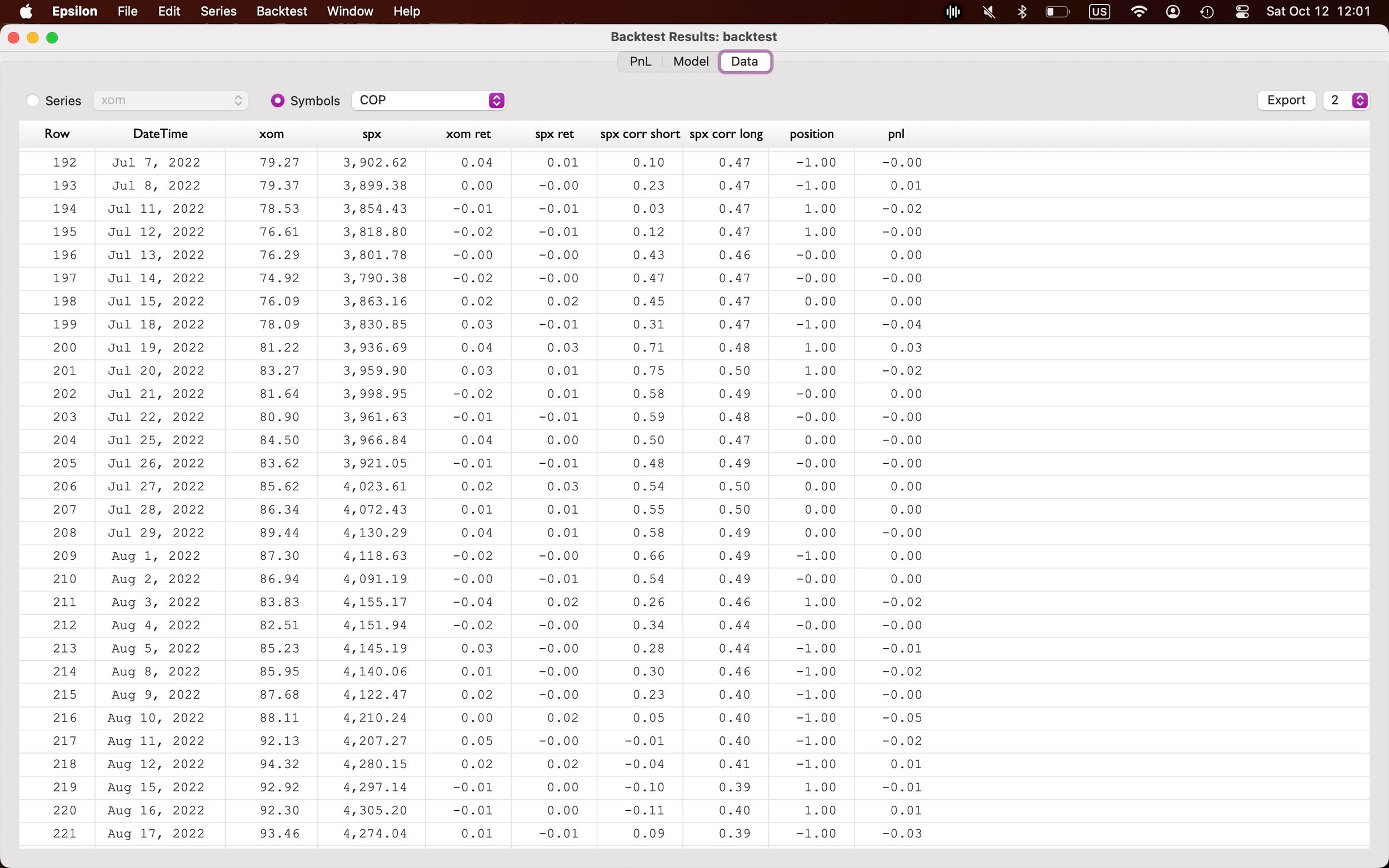Click the xom ret column header

468,134
